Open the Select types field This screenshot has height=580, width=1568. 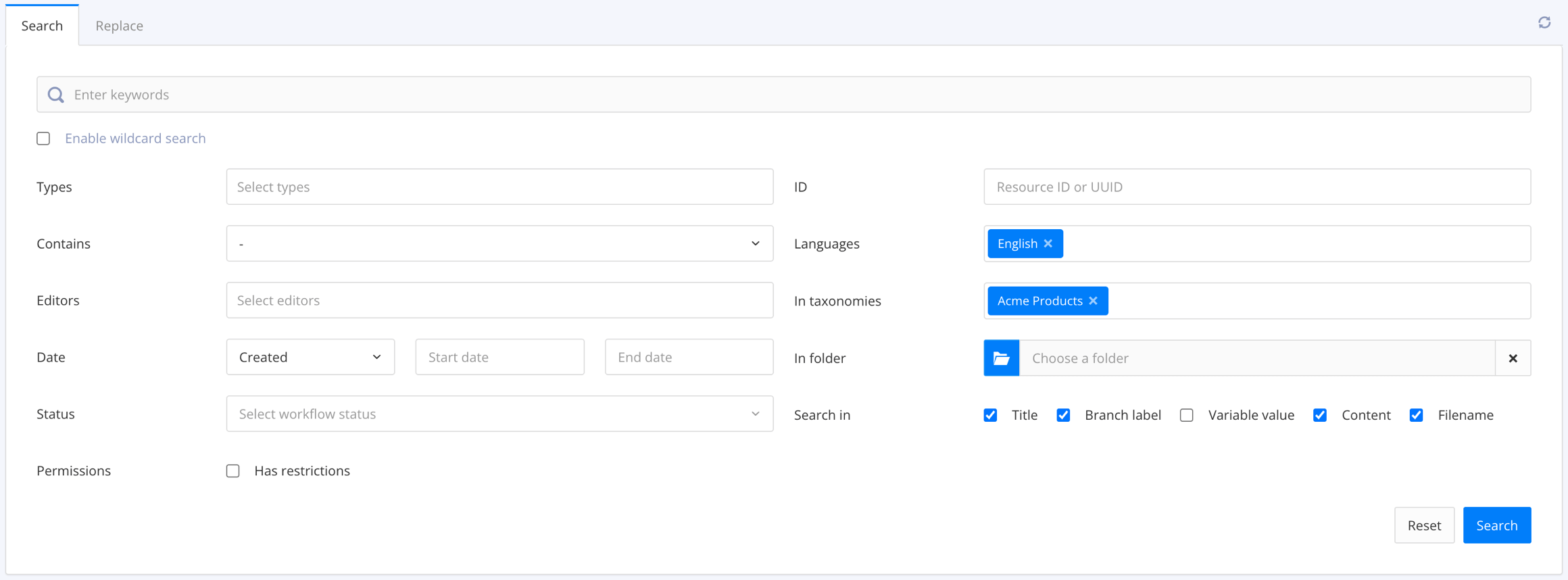click(x=499, y=187)
